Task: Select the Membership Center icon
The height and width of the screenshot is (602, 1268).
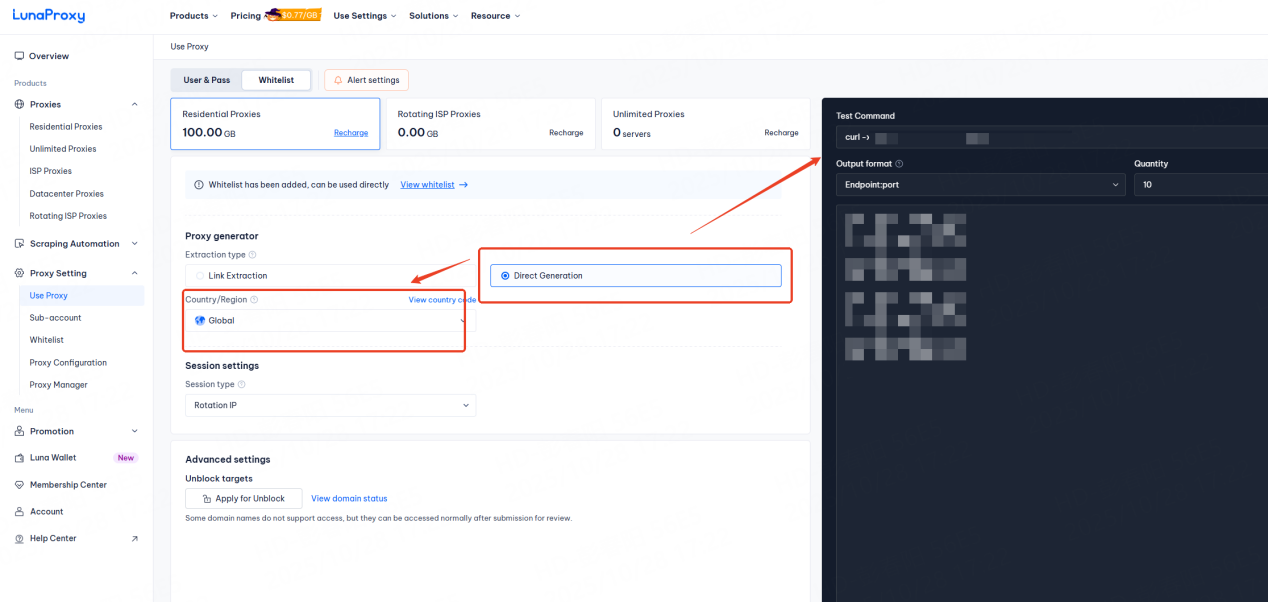Action: 17,484
